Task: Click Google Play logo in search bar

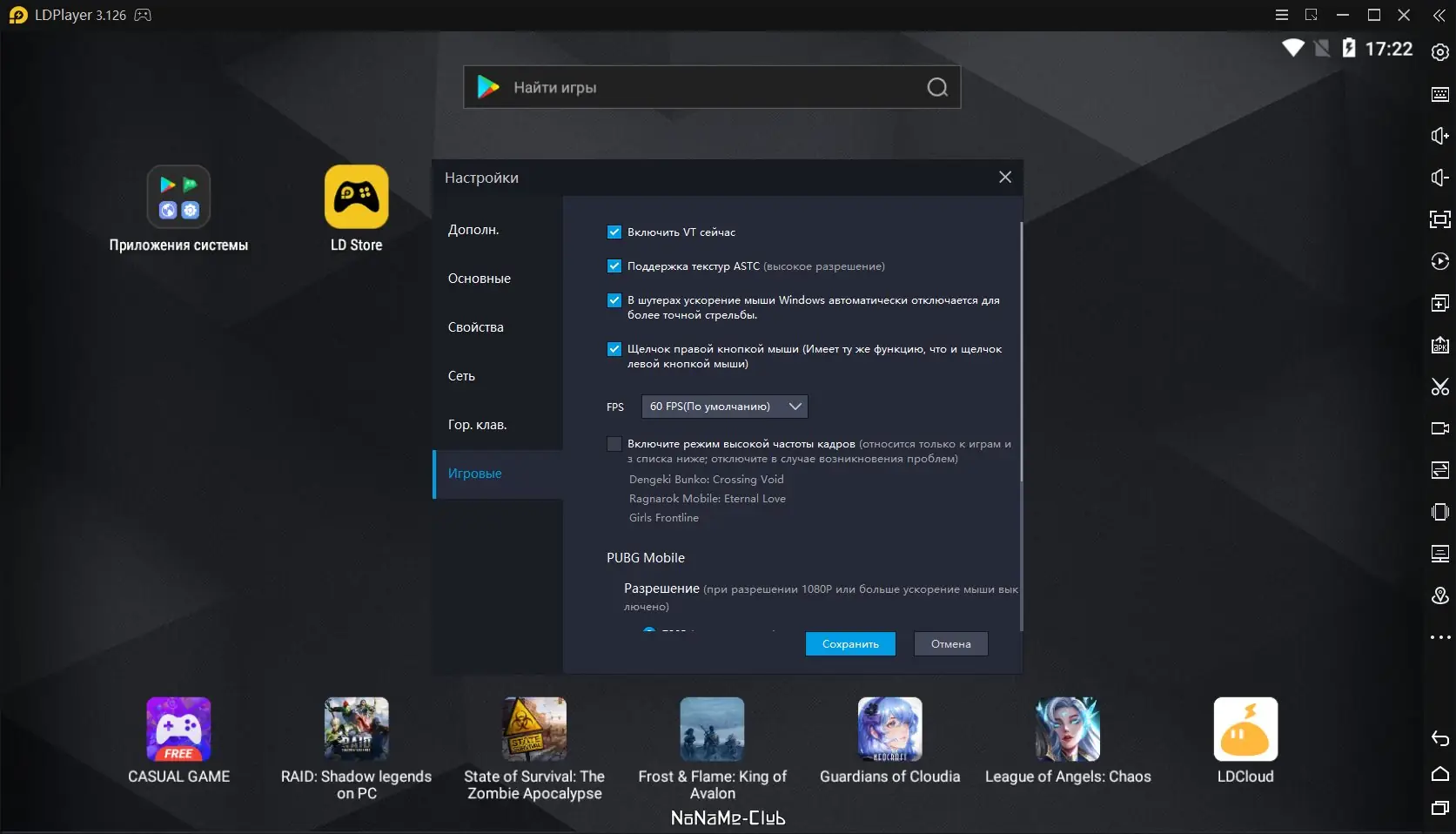Action: pos(488,87)
